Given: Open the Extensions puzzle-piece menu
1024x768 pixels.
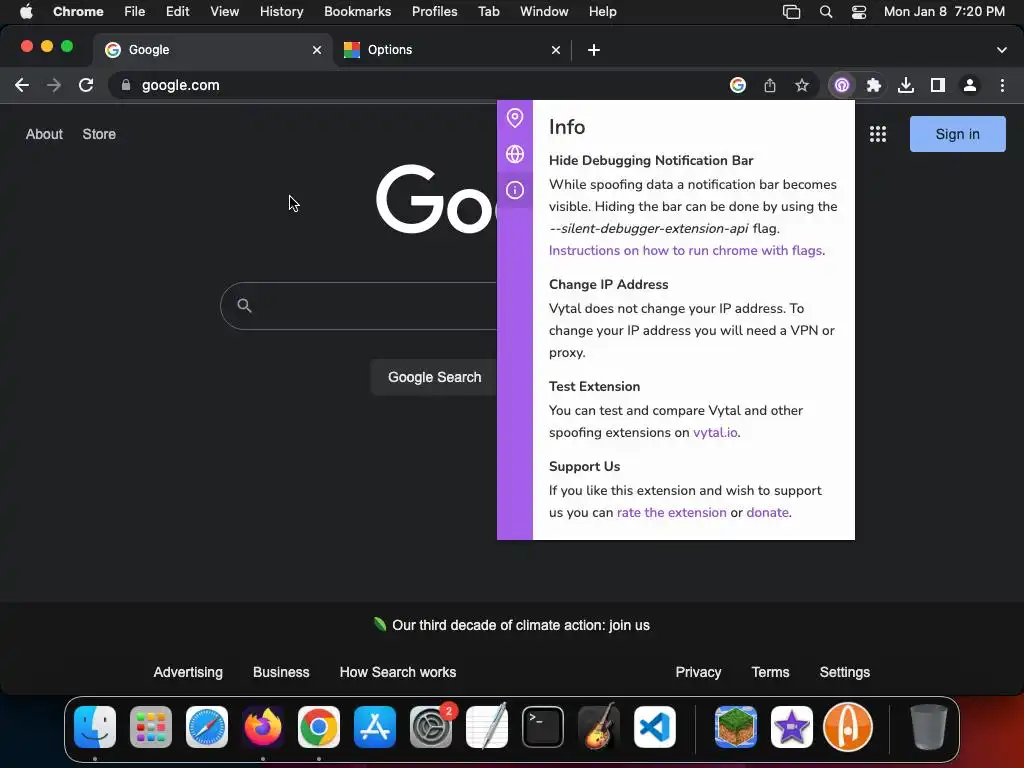Looking at the screenshot, I should (874, 85).
